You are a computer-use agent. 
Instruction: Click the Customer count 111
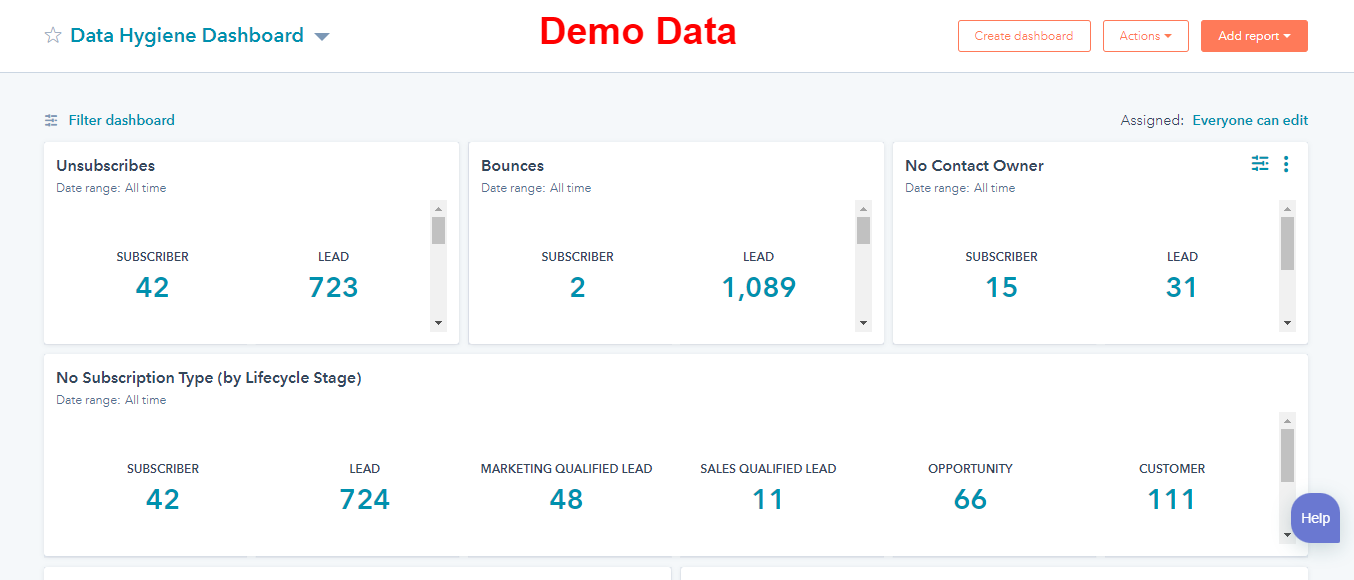coord(1171,498)
